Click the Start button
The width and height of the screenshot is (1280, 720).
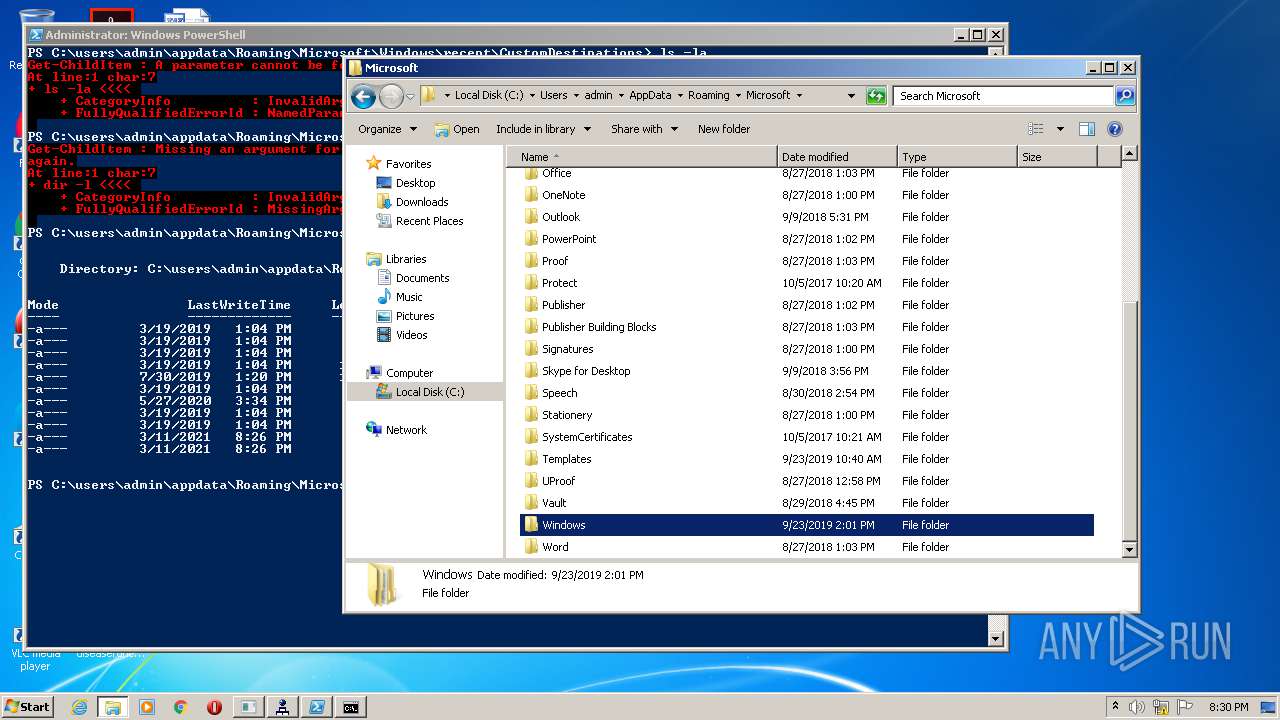27,706
